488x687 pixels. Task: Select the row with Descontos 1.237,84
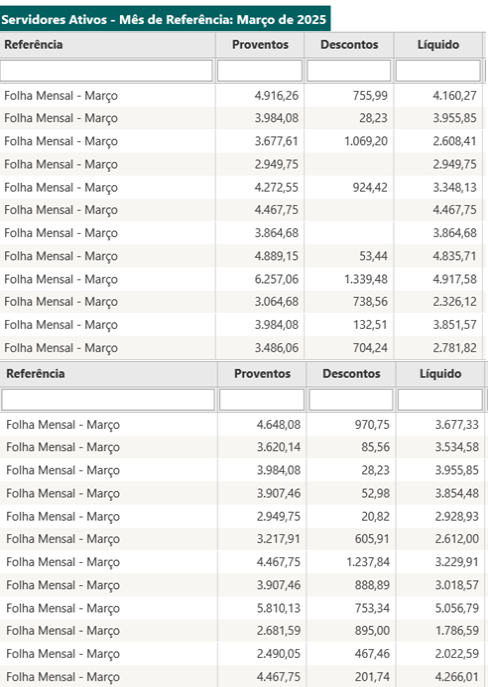pos(243,562)
